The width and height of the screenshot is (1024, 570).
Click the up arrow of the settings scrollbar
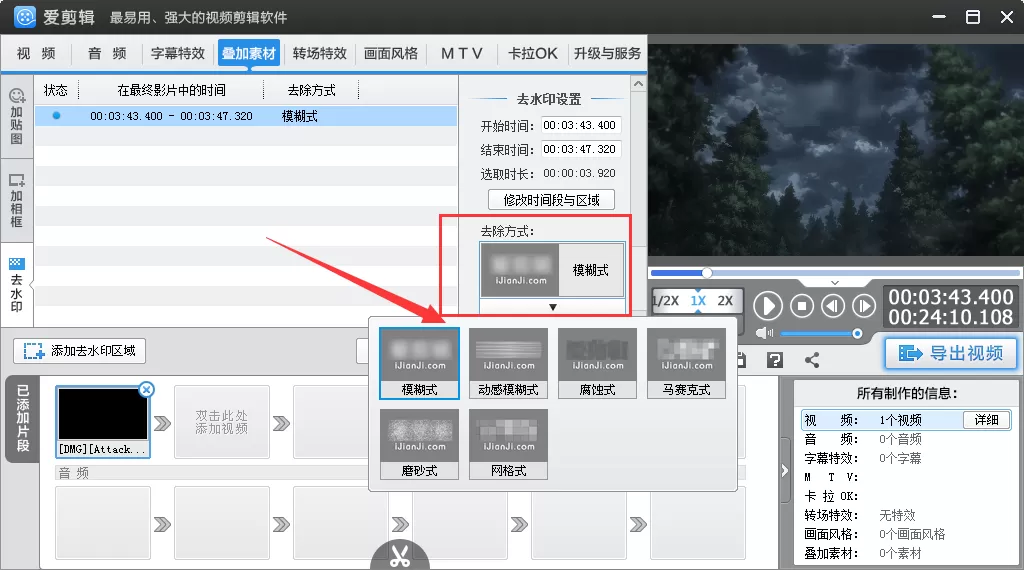click(x=638, y=84)
